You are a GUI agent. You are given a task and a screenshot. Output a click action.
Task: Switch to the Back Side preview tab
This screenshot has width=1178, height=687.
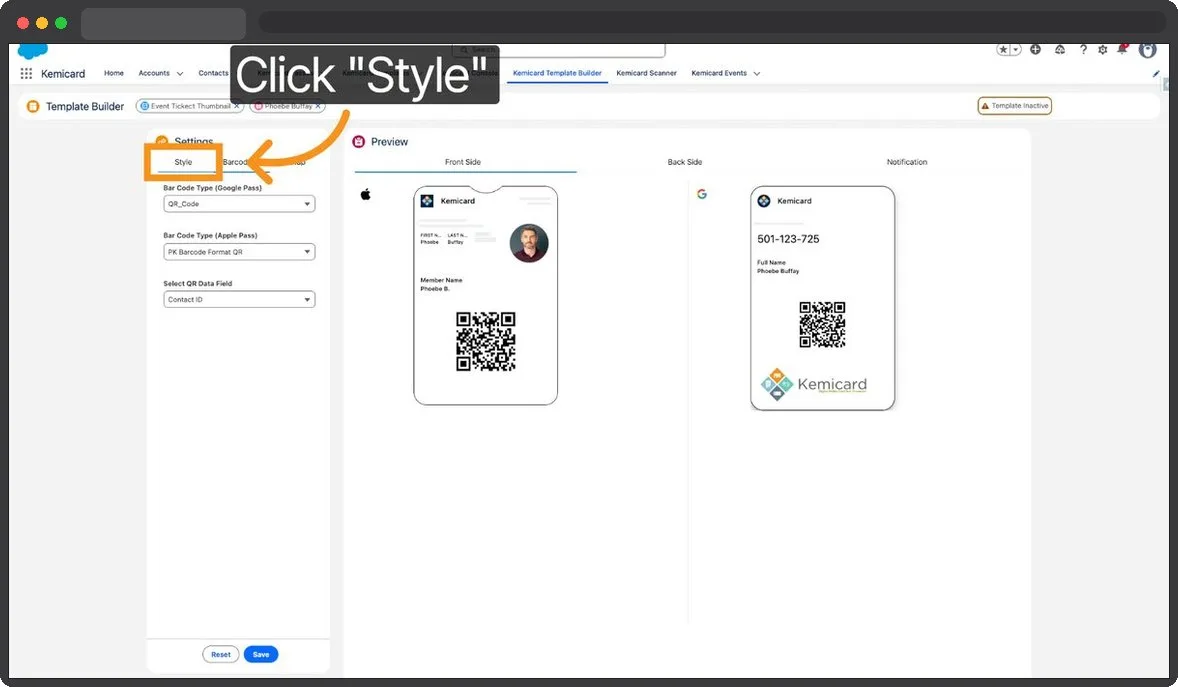coord(684,162)
